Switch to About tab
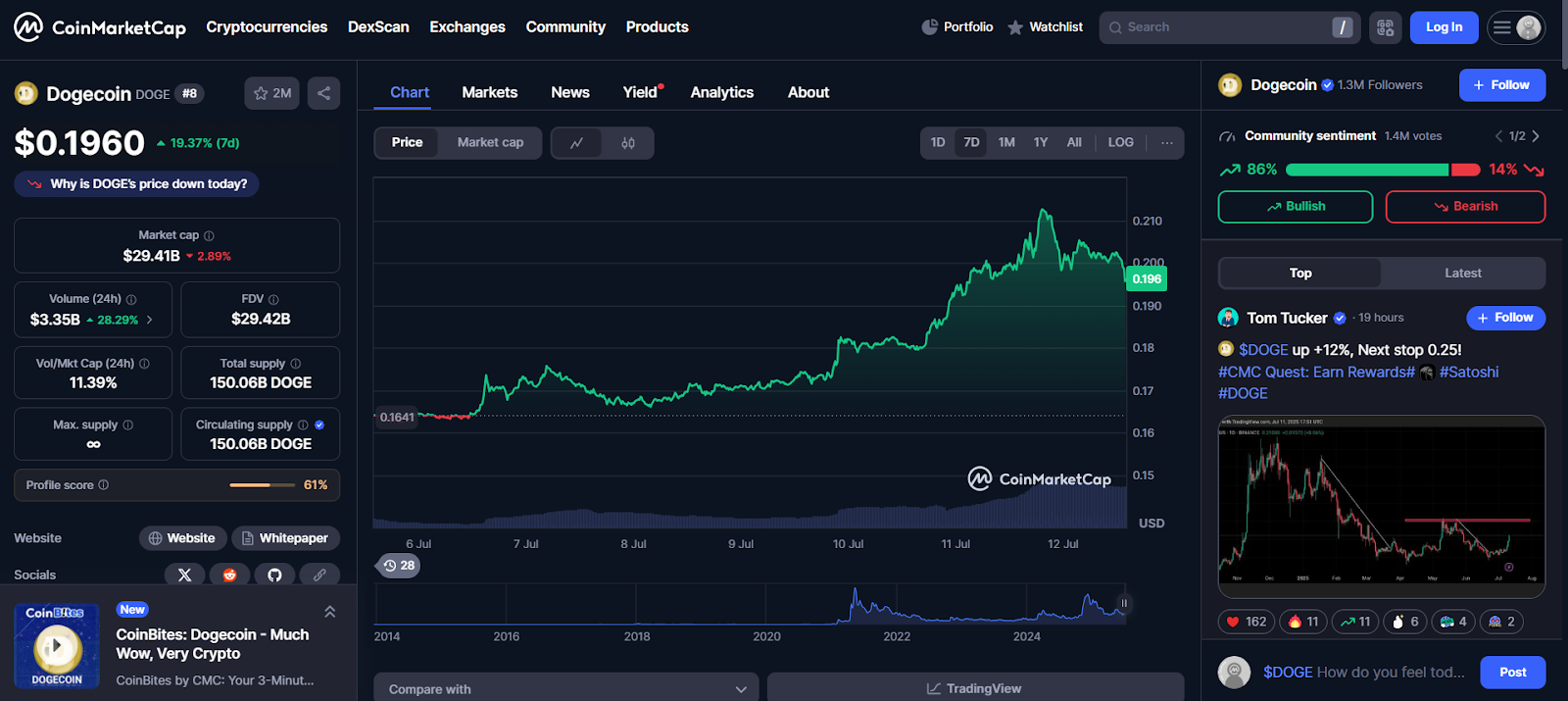The width and height of the screenshot is (1568, 701). coord(808,92)
